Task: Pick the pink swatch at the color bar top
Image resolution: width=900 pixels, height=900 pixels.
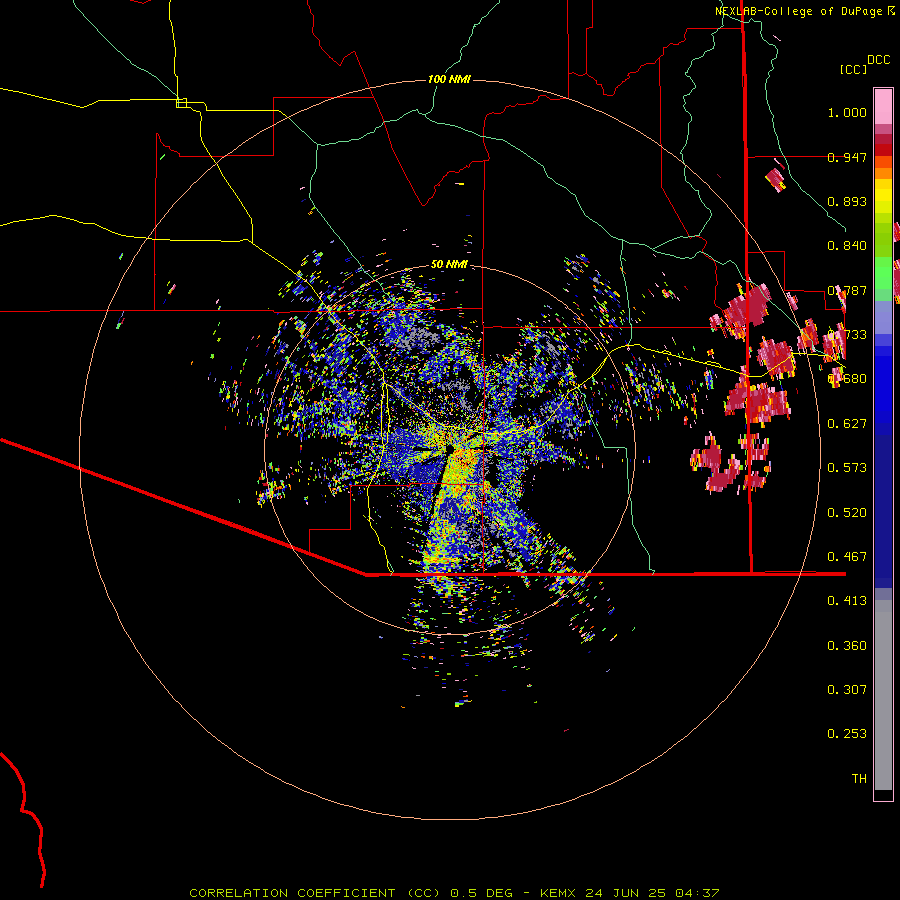Action: click(883, 106)
